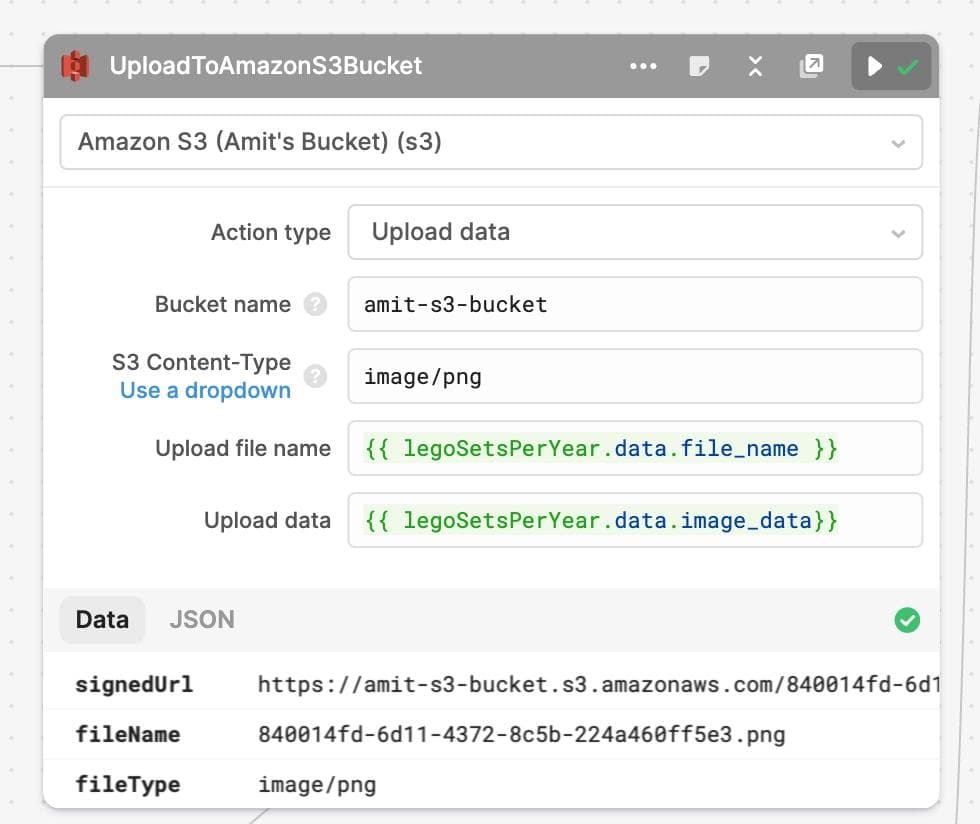Viewport: 980px width, 824px height.
Task: Expand the Upload data action selector chevron
Action: pos(899,232)
